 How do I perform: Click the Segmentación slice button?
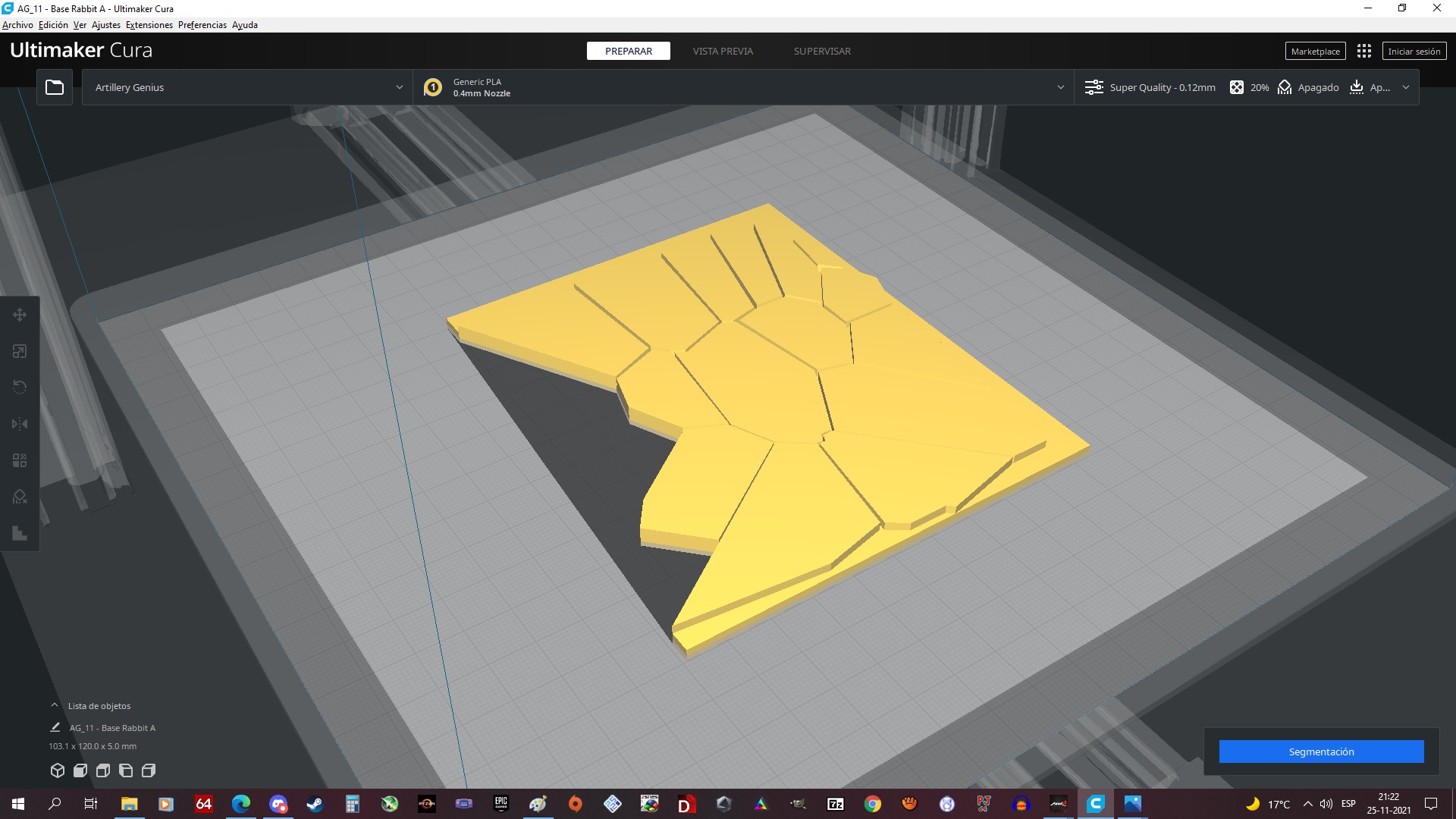click(x=1321, y=752)
